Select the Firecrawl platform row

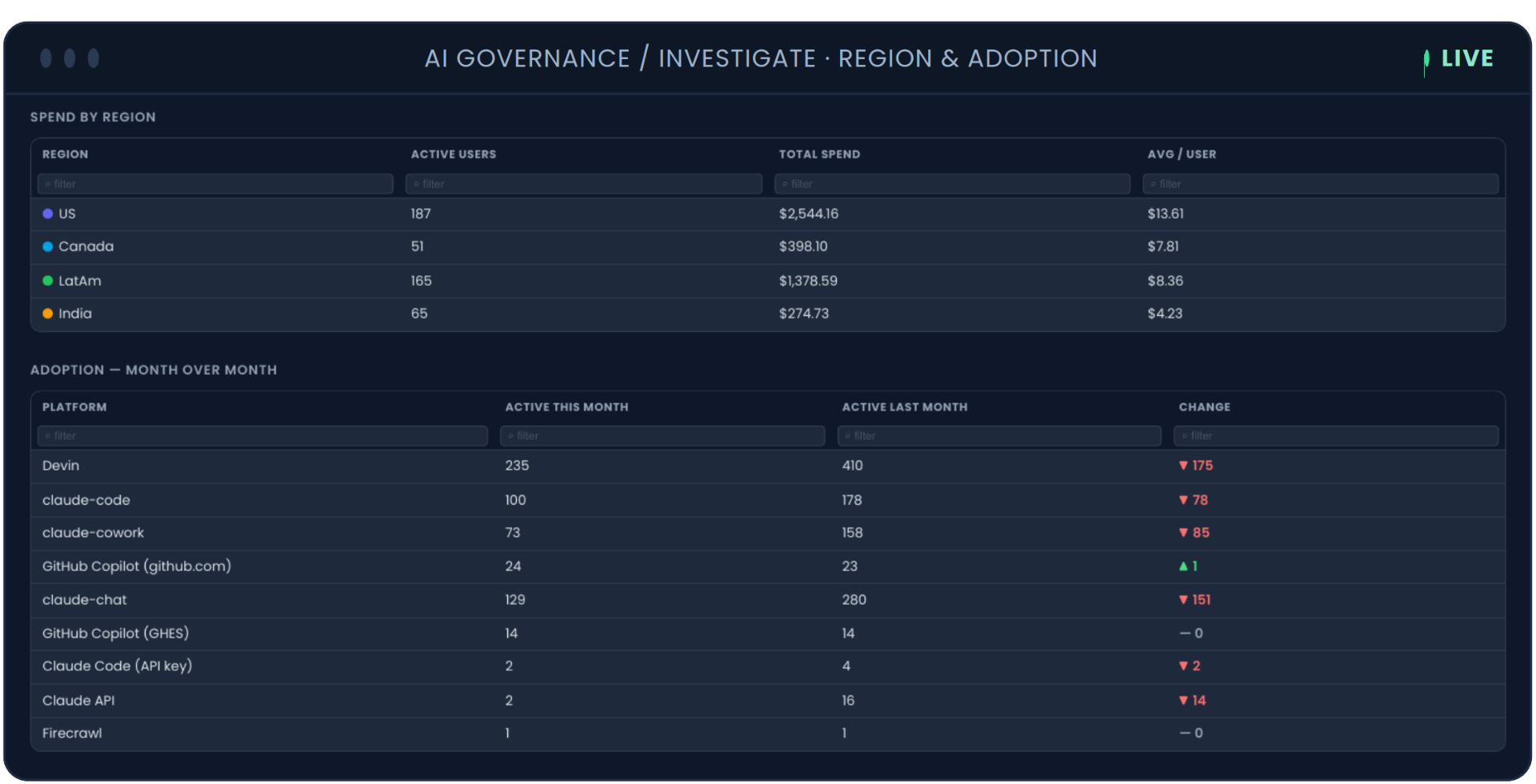click(x=768, y=734)
